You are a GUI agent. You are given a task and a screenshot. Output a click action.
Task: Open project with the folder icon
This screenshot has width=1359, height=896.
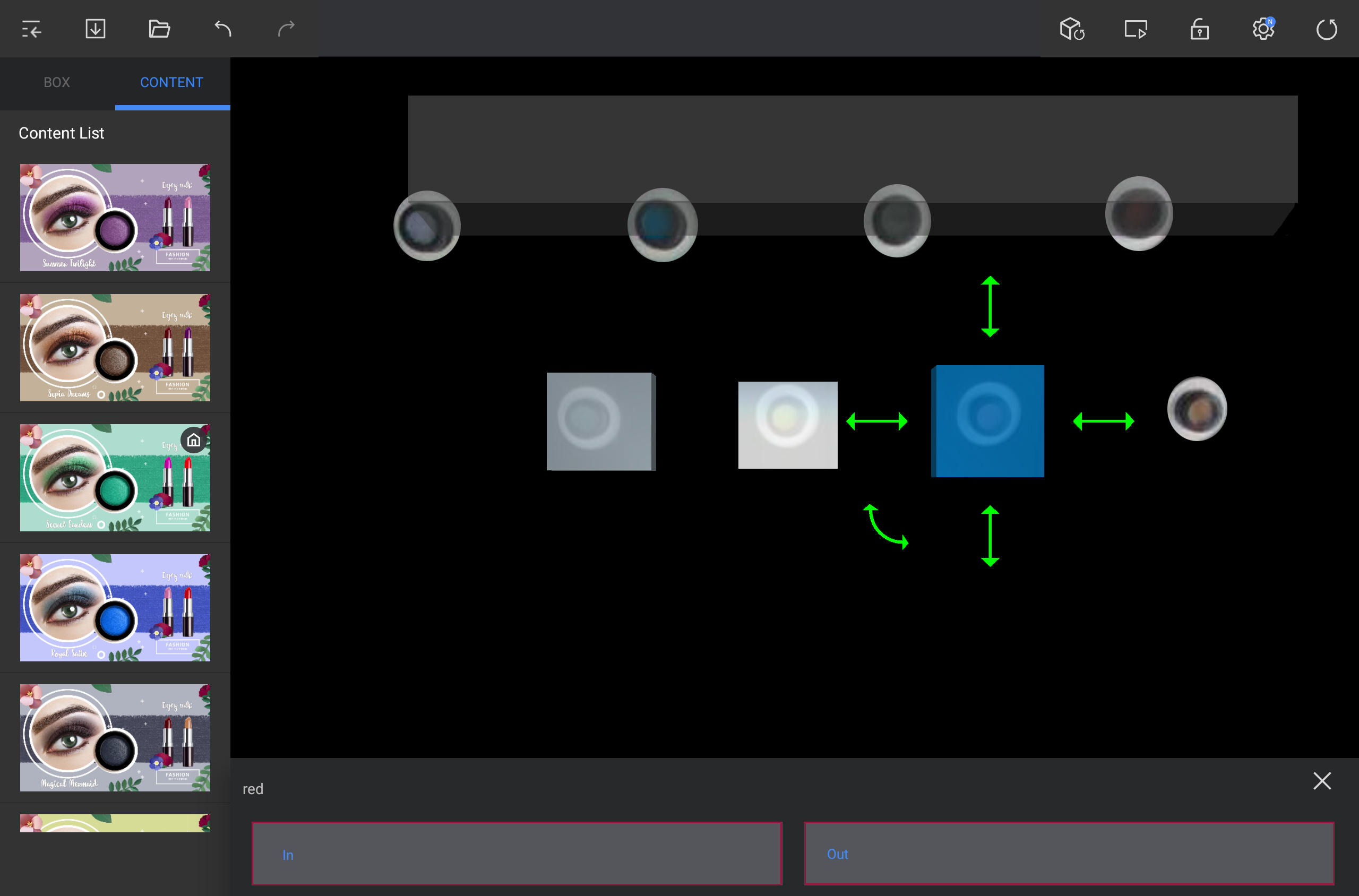coord(159,29)
